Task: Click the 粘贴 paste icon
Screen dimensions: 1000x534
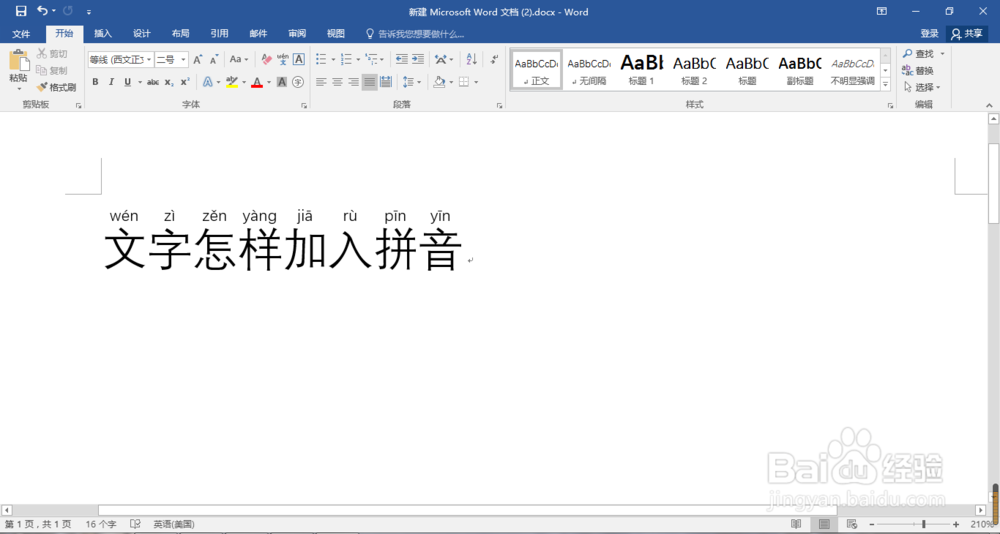Action: coord(18,61)
